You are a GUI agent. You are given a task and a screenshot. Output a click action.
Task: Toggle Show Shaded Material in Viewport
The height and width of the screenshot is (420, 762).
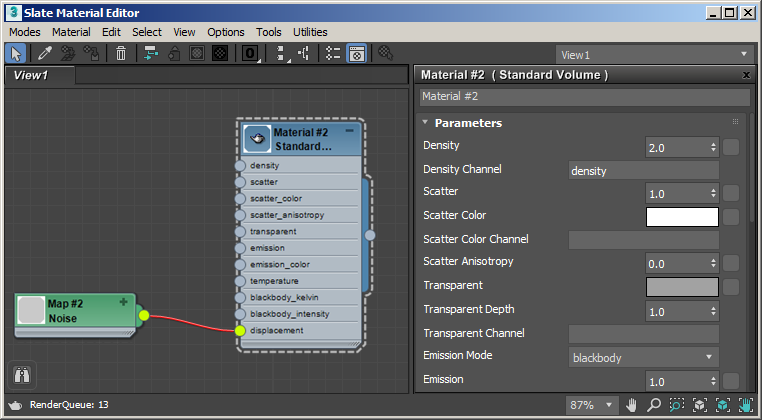pos(197,53)
